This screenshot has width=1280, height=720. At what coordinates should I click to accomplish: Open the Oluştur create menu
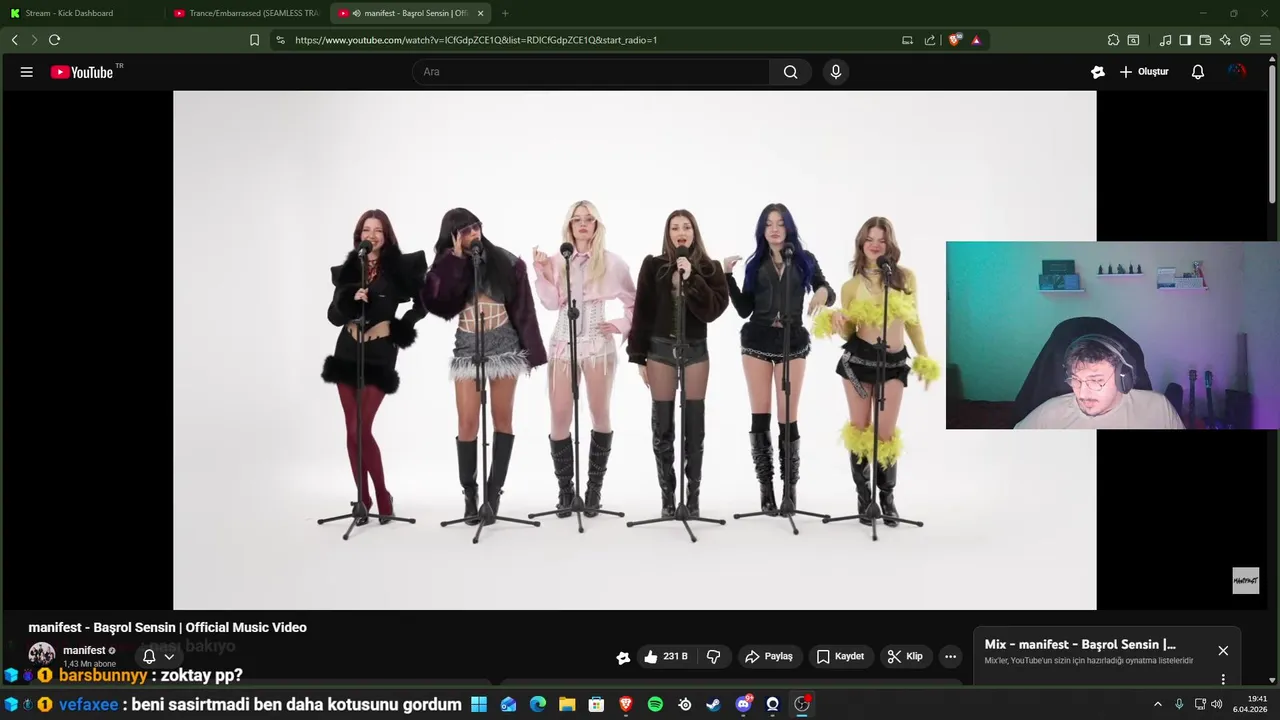pos(1144,72)
